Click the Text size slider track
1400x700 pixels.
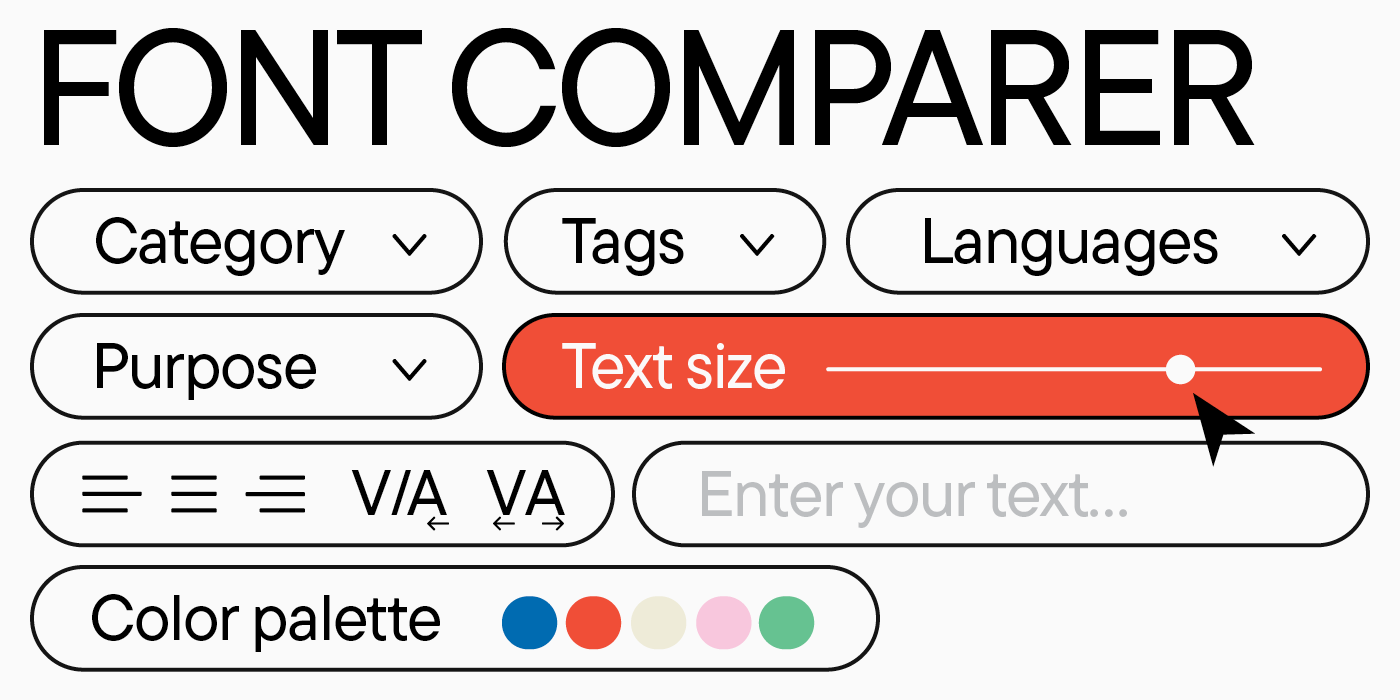point(1000,370)
